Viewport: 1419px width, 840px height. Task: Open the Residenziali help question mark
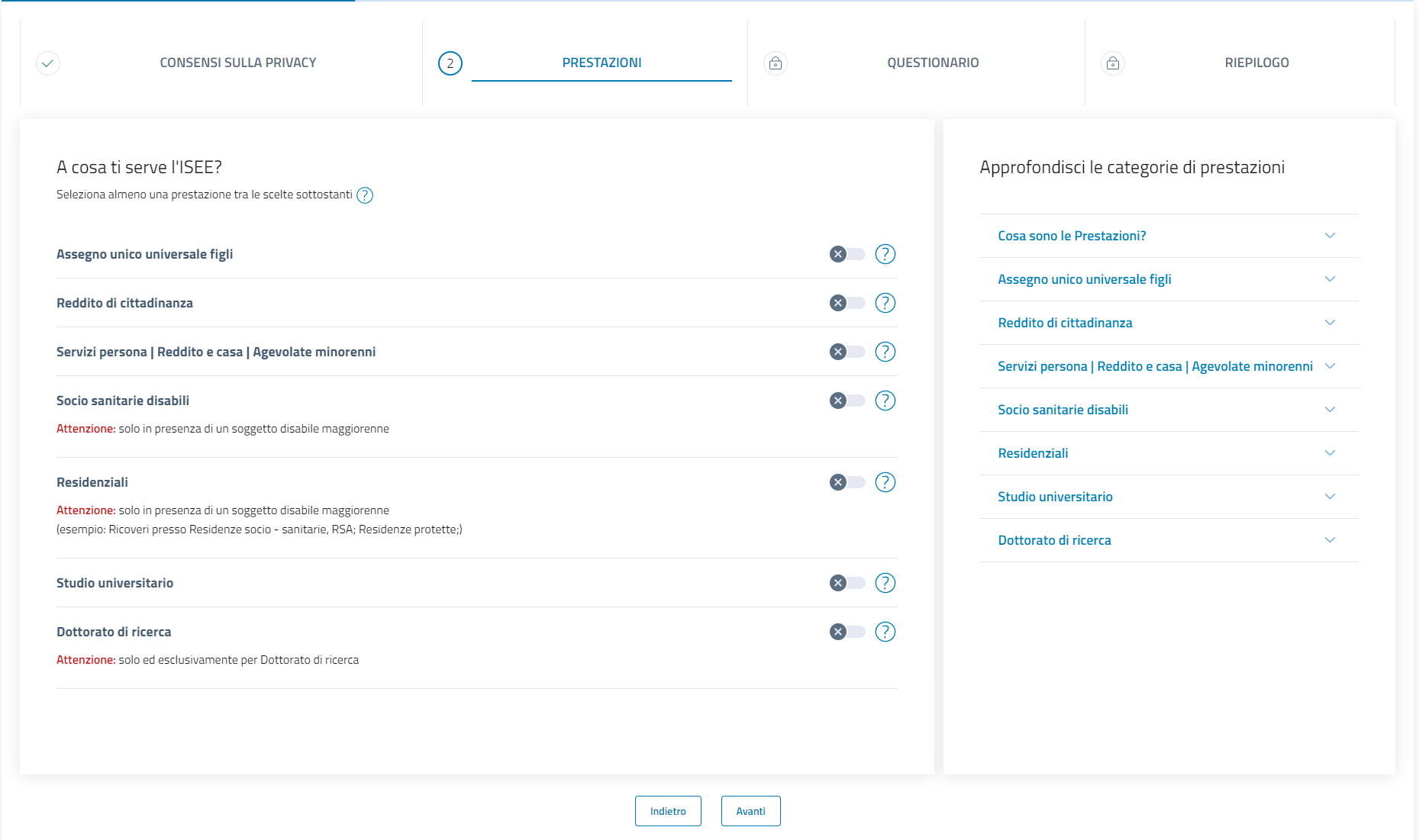885,482
